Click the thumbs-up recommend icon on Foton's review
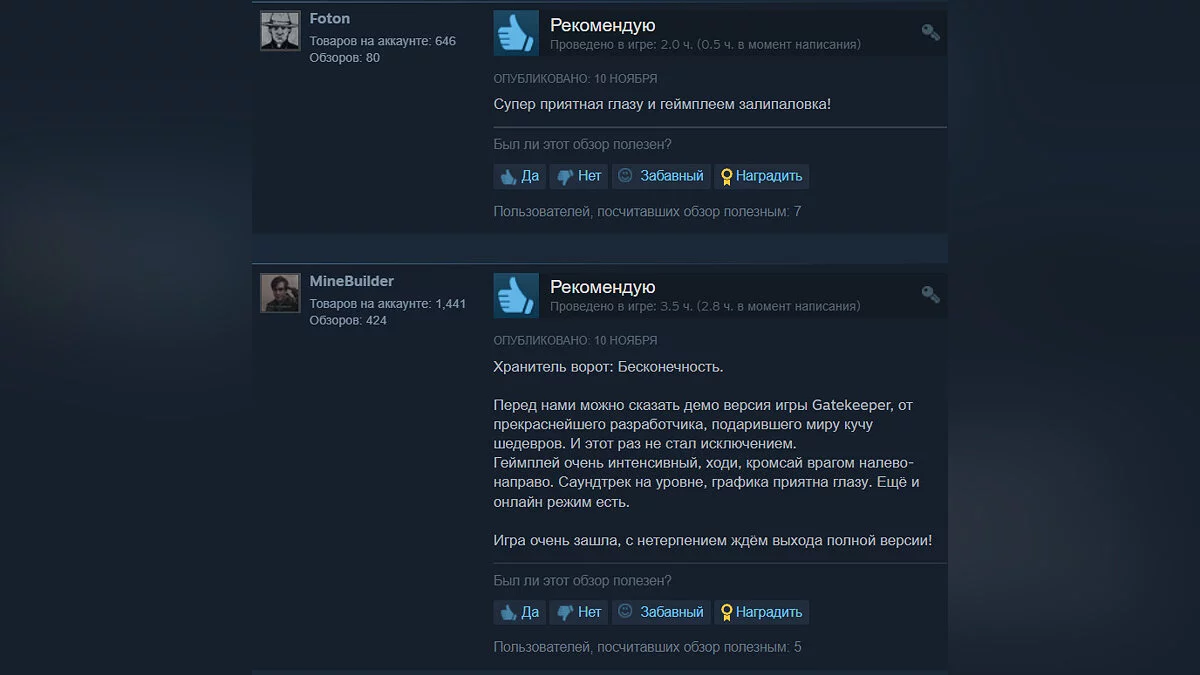The height and width of the screenshot is (675, 1200). click(x=516, y=33)
